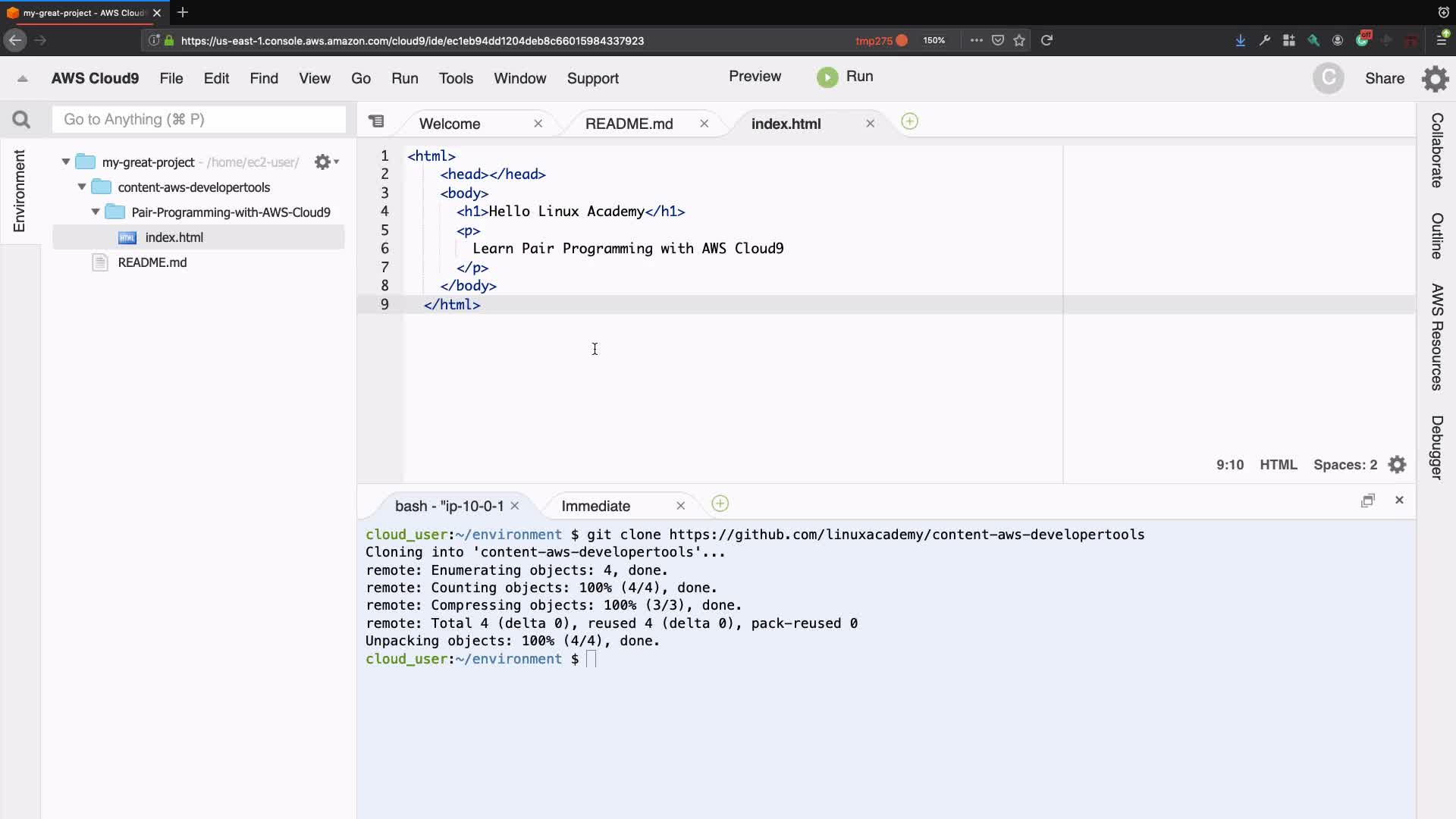
Task: Add new editor tab with the plus icon
Action: tap(909, 121)
